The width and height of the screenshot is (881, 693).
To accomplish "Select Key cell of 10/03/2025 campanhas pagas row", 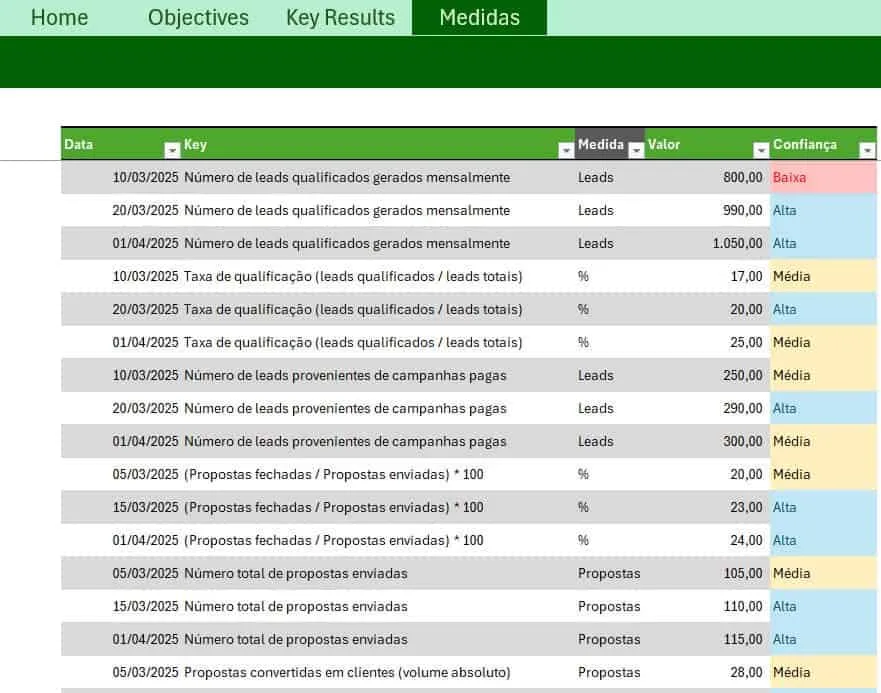I will click(378, 375).
